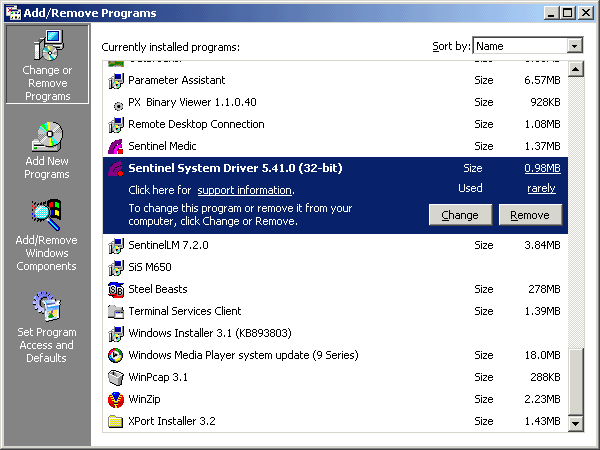Click the Parameter Assistant installer icon
Screen dimensions: 600x450
pos(116,80)
